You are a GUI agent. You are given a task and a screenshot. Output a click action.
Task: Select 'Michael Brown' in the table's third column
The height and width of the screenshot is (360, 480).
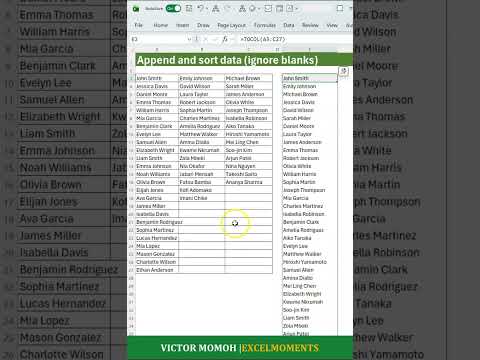(x=248, y=78)
